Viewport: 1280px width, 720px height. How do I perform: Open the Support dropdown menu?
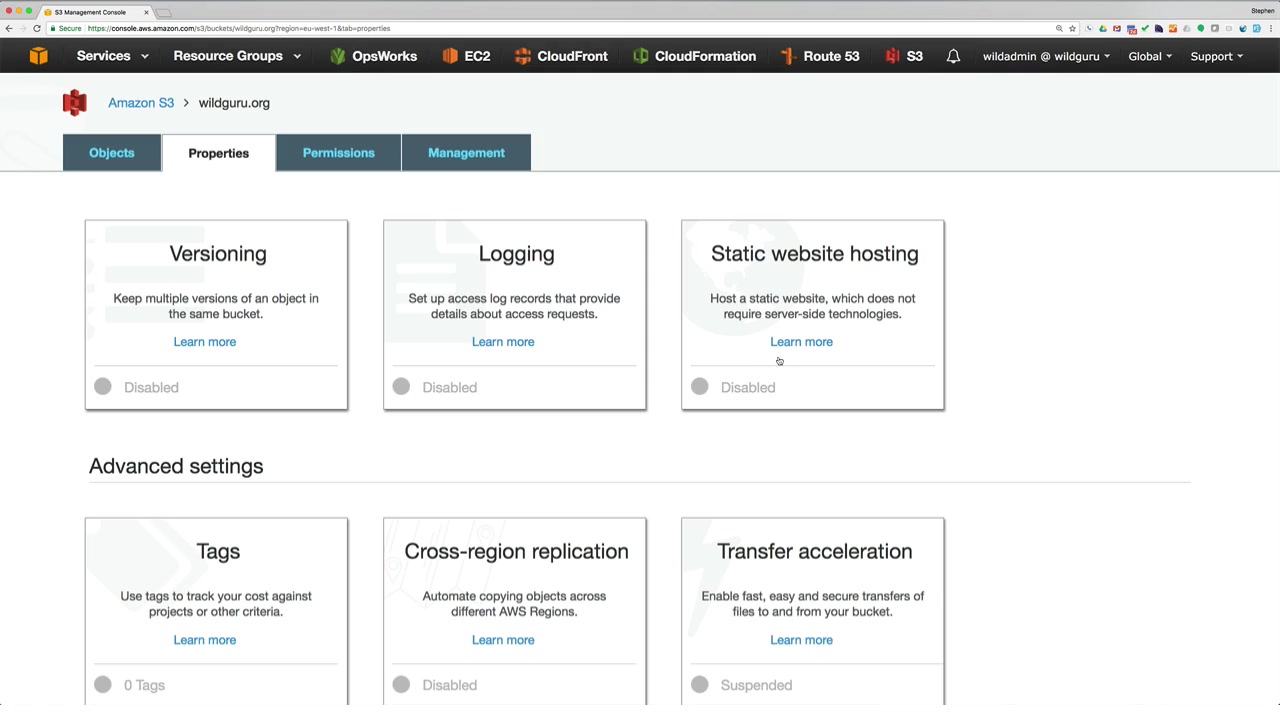point(1217,56)
